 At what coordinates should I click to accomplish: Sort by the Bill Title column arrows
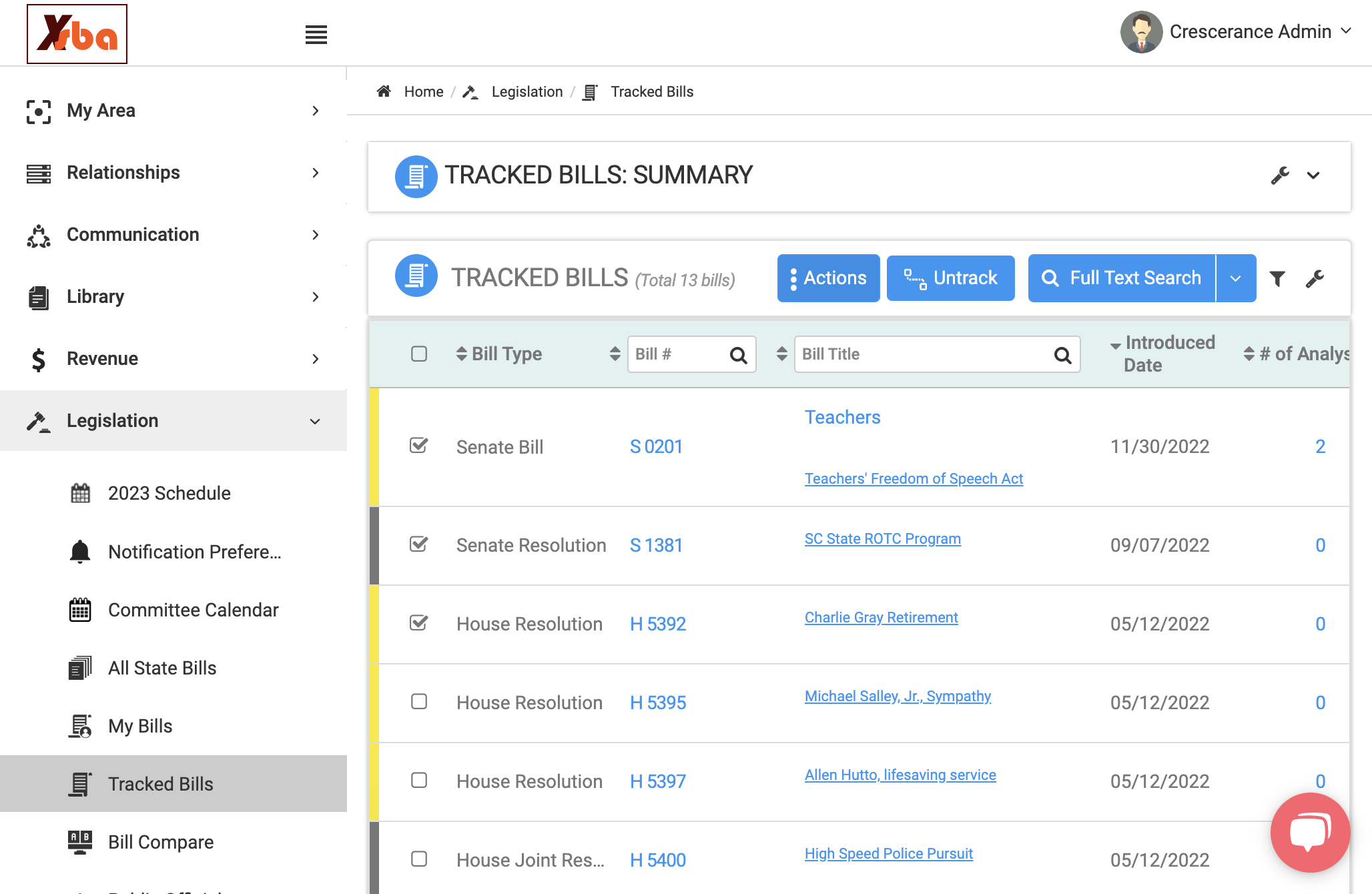click(781, 354)
